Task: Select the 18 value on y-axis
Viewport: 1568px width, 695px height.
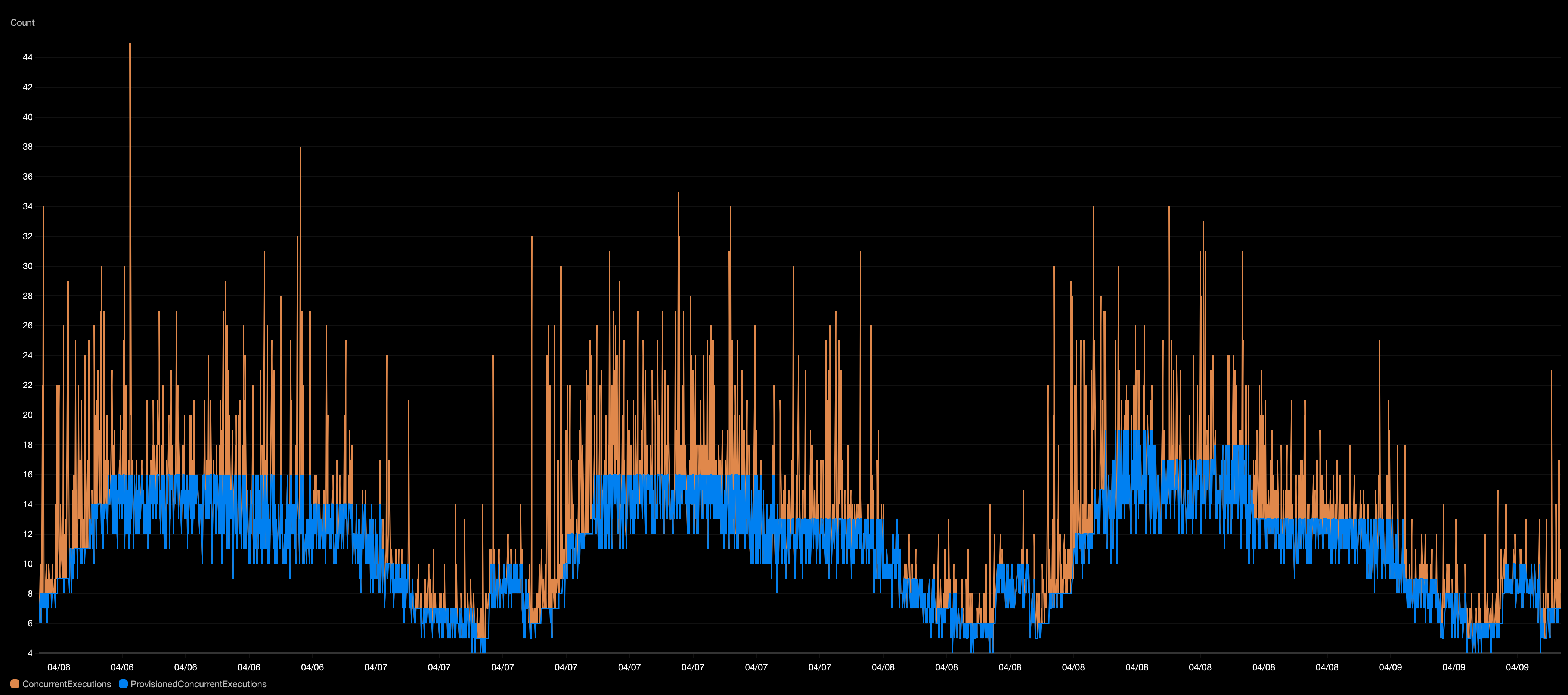Action: pyautogui.click(x=27, y=445)
